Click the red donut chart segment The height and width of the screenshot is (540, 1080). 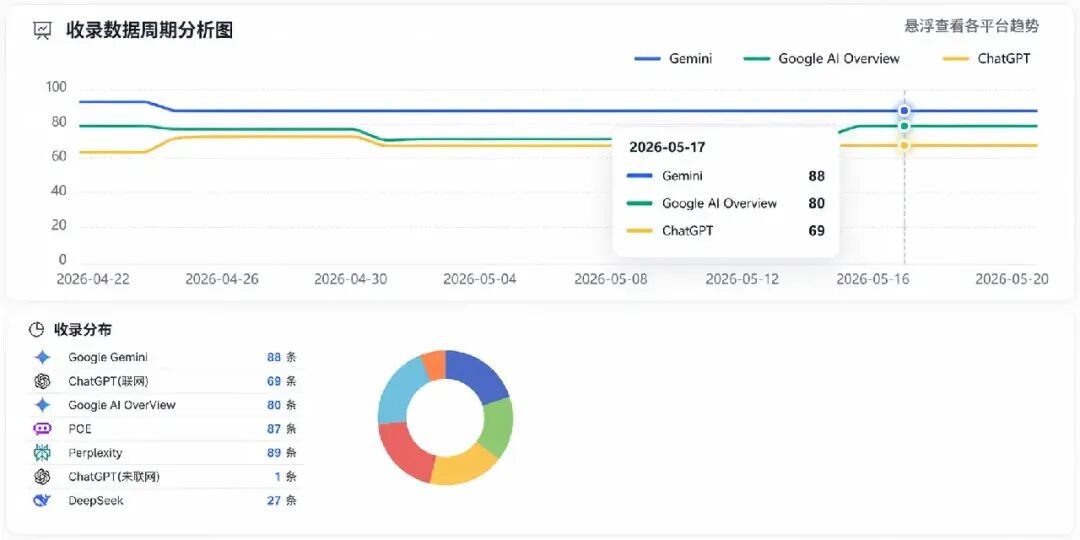[405, 450]
